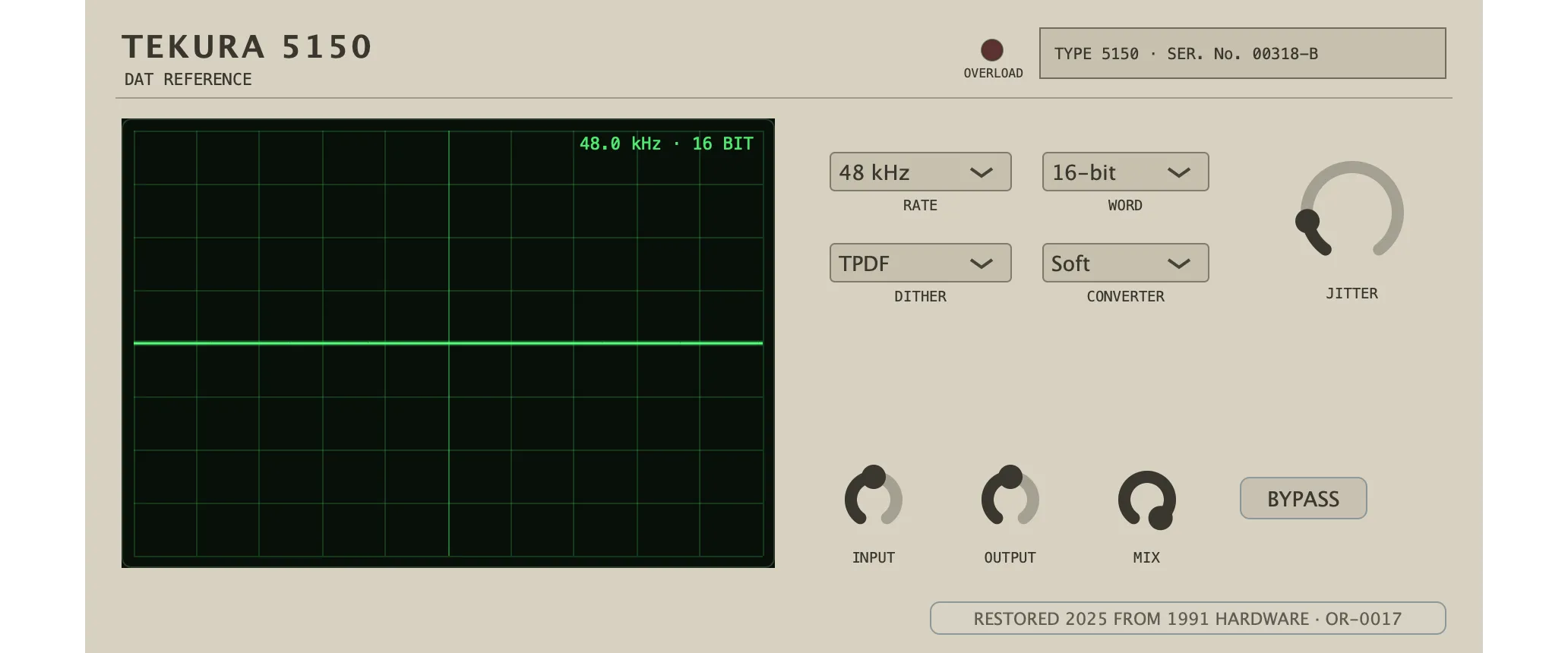Click the 48.0 kHz · 16 BIT readout
This screenshot has height=653, width=1568.
coord(666,144)
